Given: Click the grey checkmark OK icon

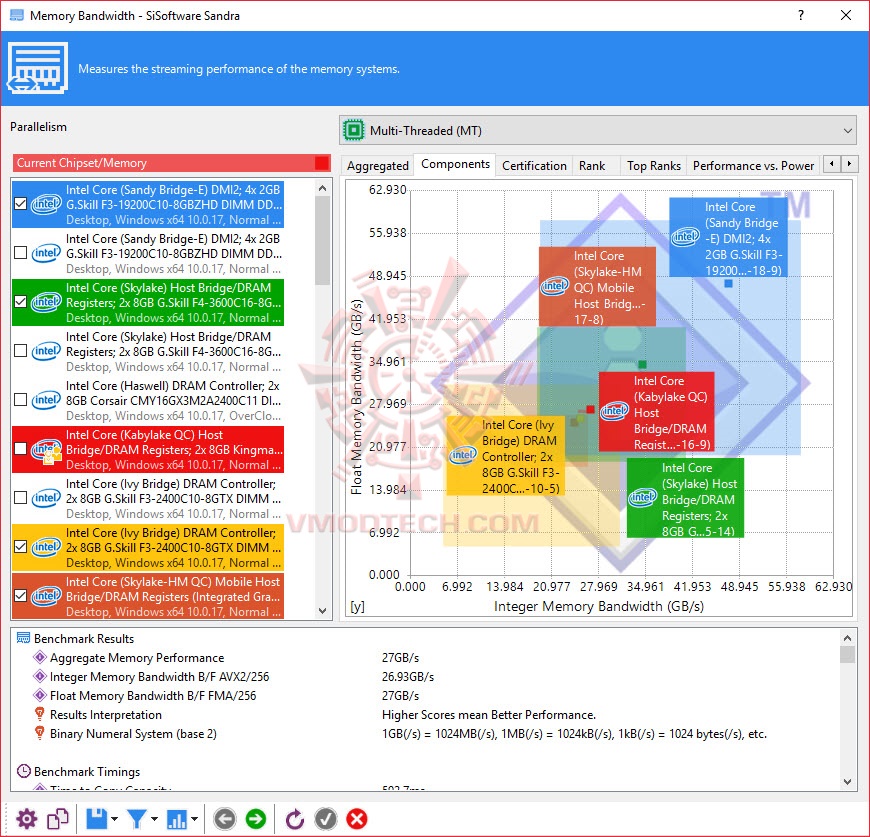Looking at the screenshot, I should pyautogui.click(x=326, y=819).
